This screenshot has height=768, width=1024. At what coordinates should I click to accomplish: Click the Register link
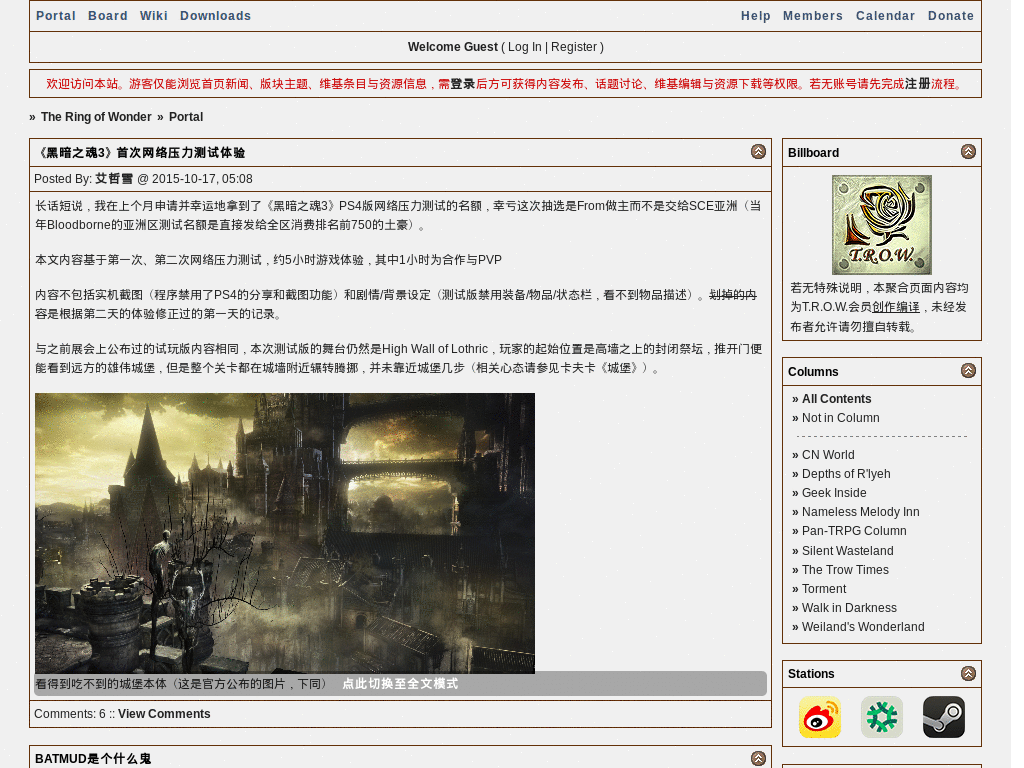574,47
